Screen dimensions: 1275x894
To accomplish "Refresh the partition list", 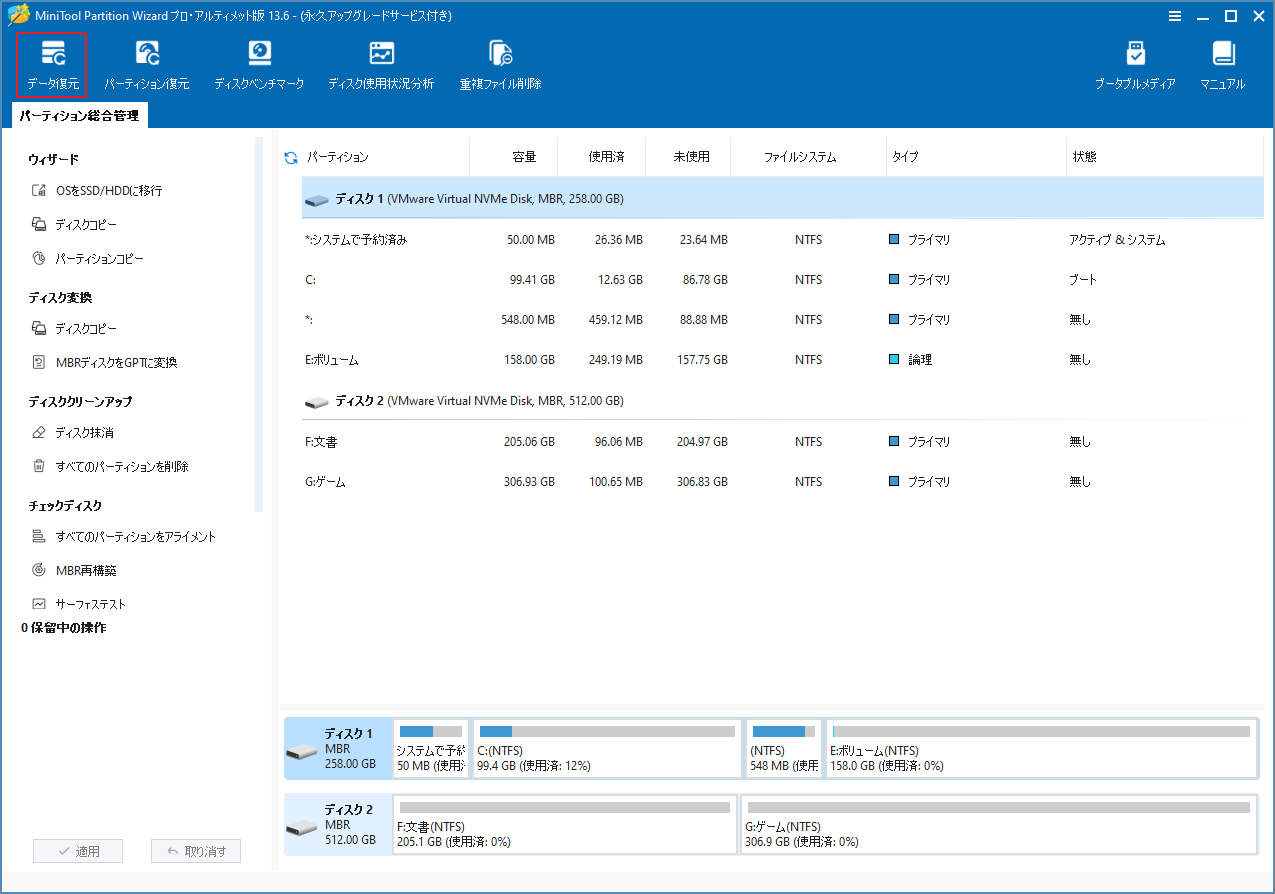I will tap(289, 156).
